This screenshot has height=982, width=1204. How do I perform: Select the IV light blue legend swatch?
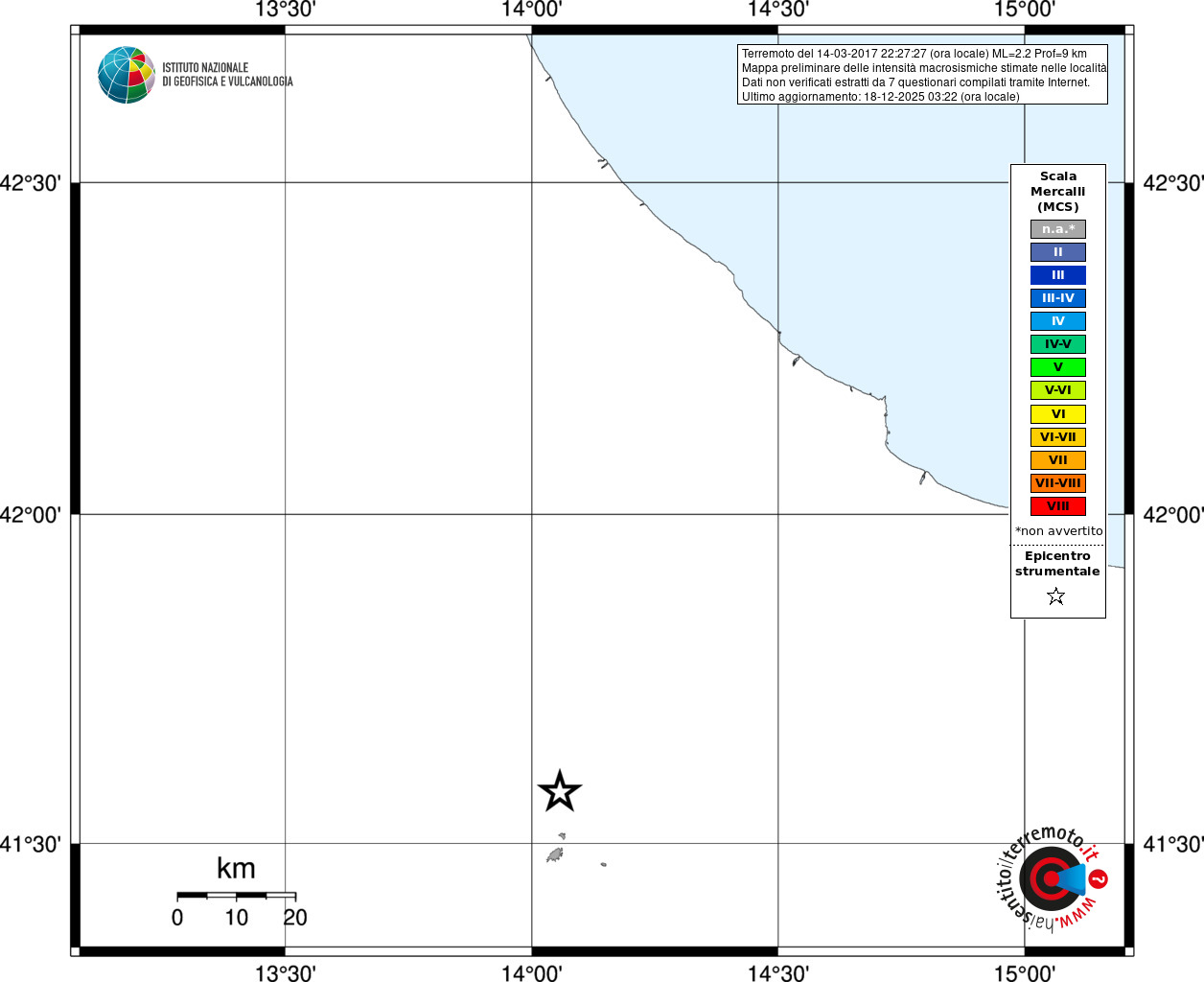tap(1058, 321)
